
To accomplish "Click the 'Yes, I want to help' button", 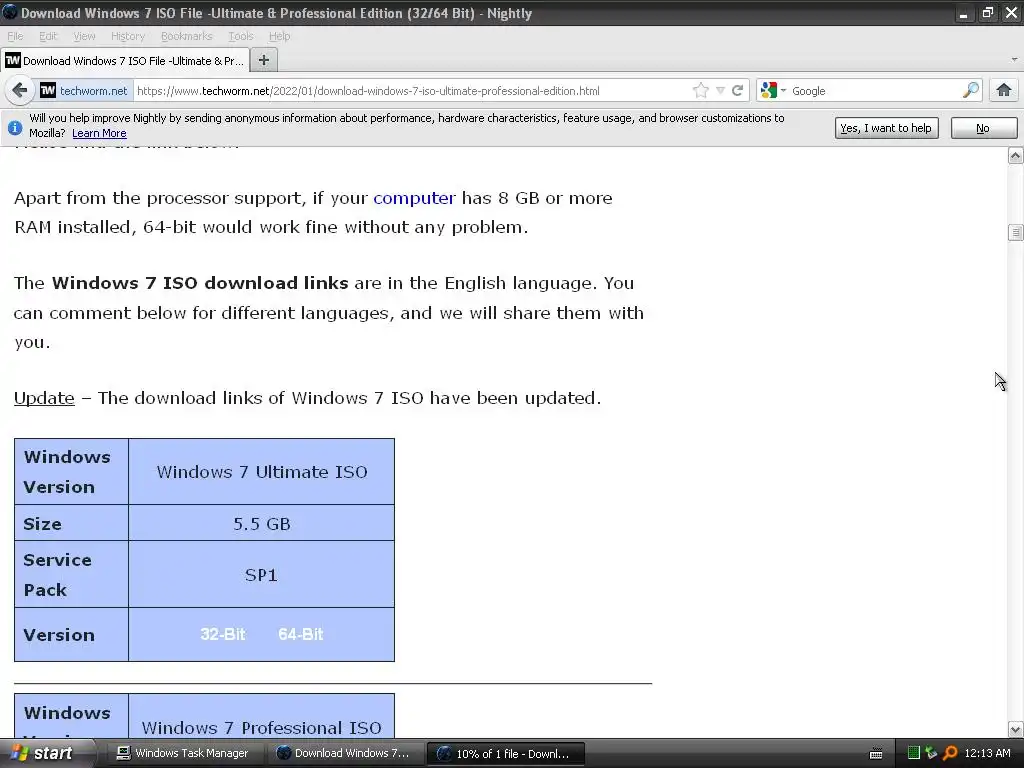I will (x=886, y=128).
